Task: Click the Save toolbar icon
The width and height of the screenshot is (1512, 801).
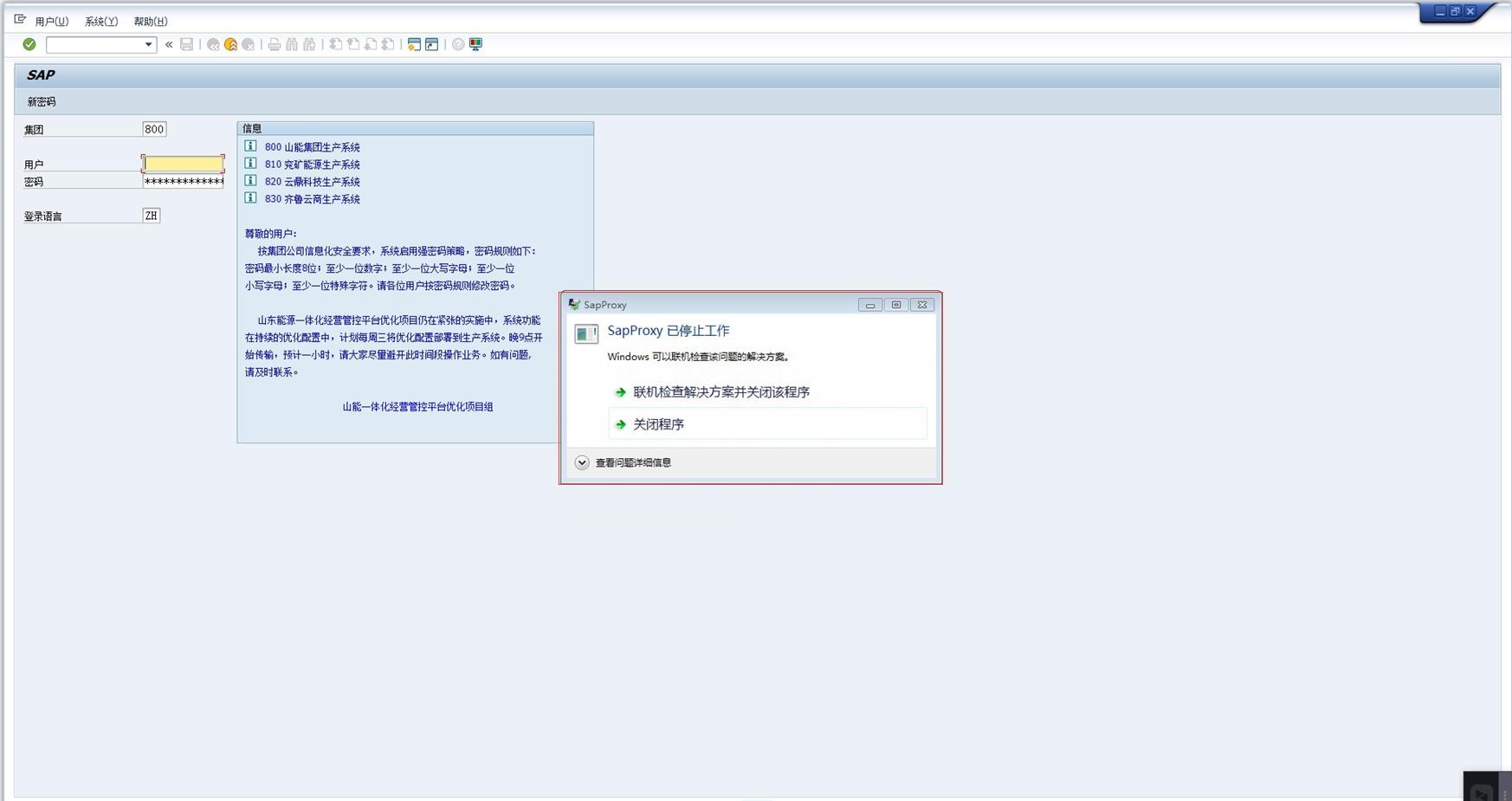Action: click(x=186, y=44)
